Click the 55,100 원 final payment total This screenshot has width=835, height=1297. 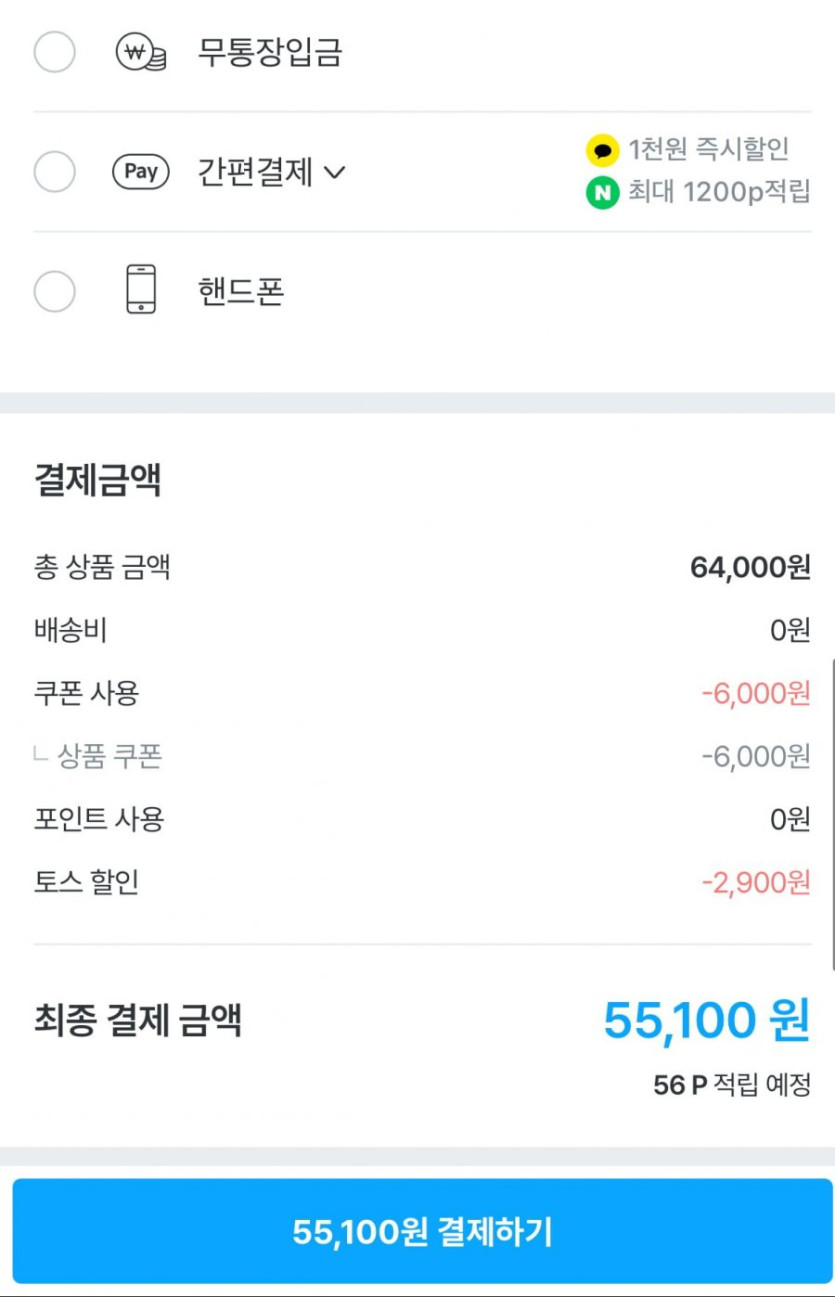(706, 1021)
